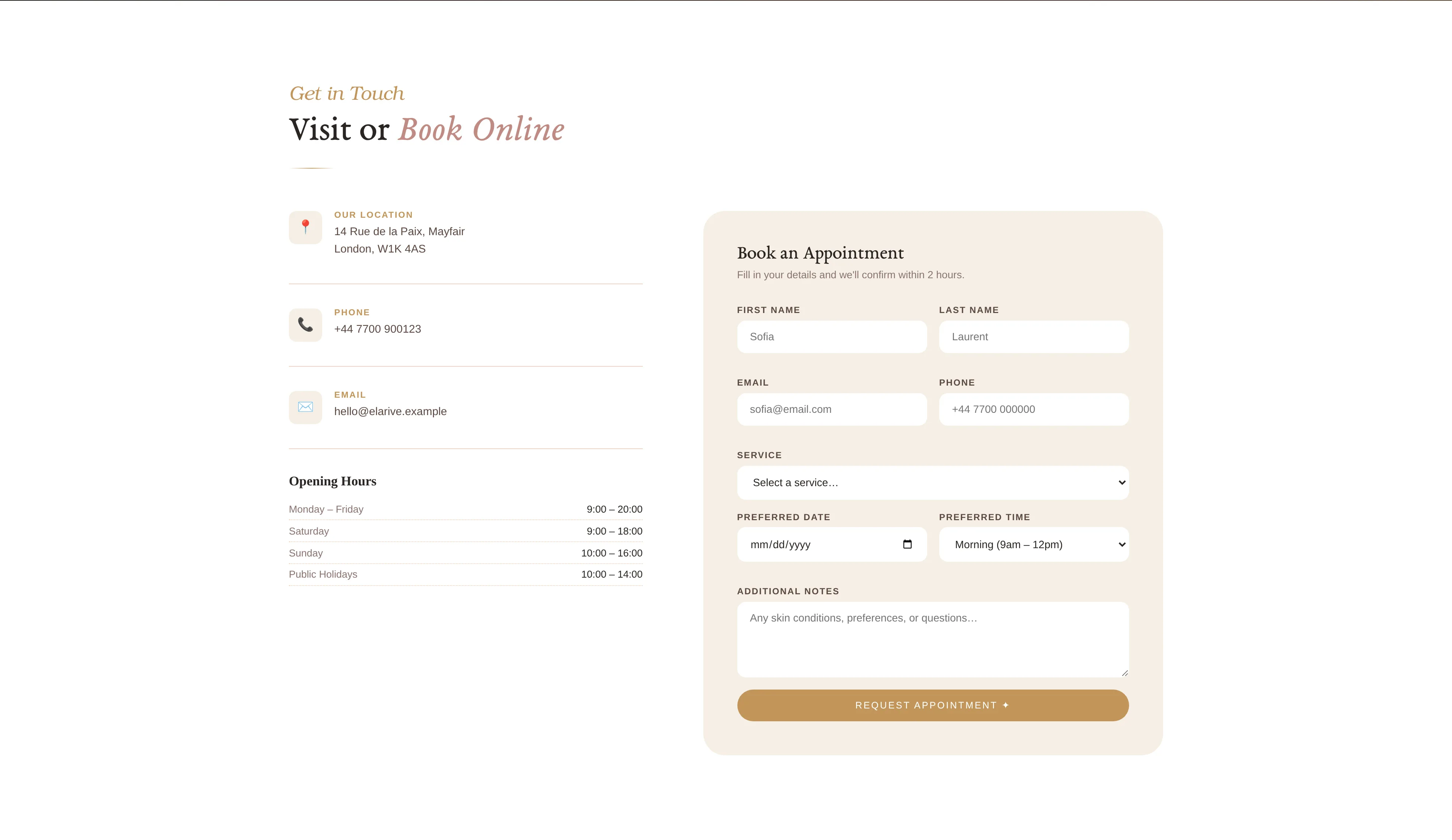Click the SERVICE field label
Viewport: 1452px width, 840px height.
[759, 455]
